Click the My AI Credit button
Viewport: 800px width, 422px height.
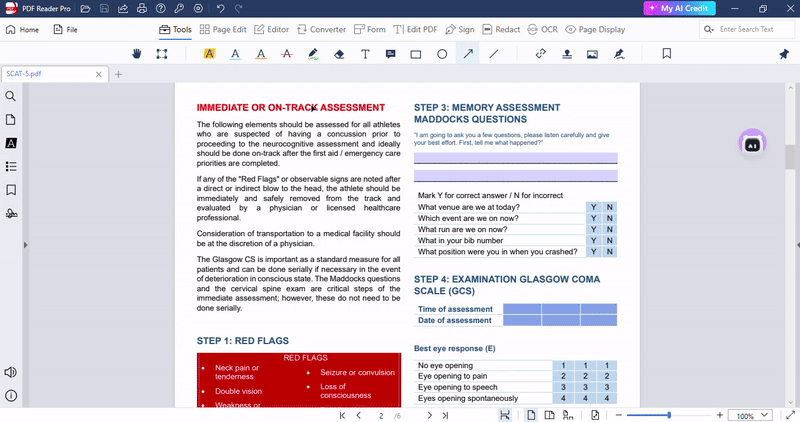coord(679,8)
